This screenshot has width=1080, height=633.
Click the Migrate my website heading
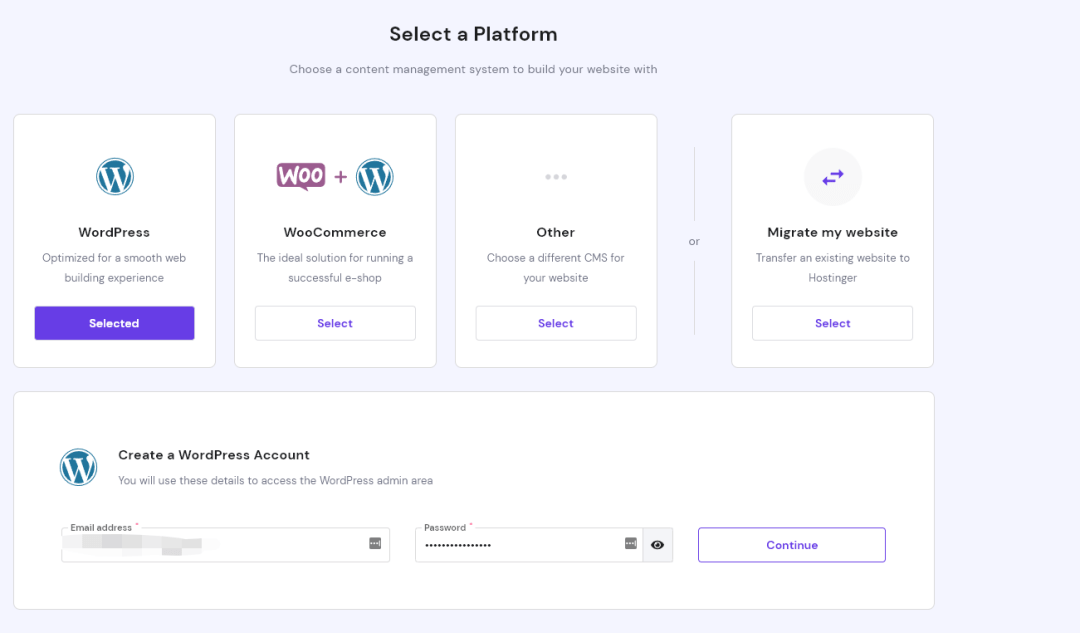click(832, 232)
